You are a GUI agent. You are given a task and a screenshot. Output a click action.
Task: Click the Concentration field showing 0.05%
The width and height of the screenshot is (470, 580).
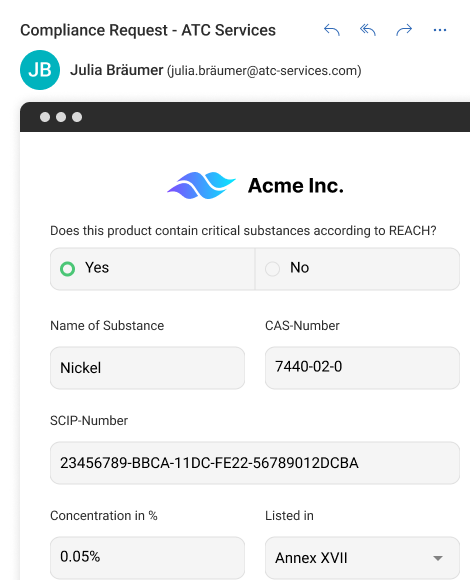click(147, 558)
